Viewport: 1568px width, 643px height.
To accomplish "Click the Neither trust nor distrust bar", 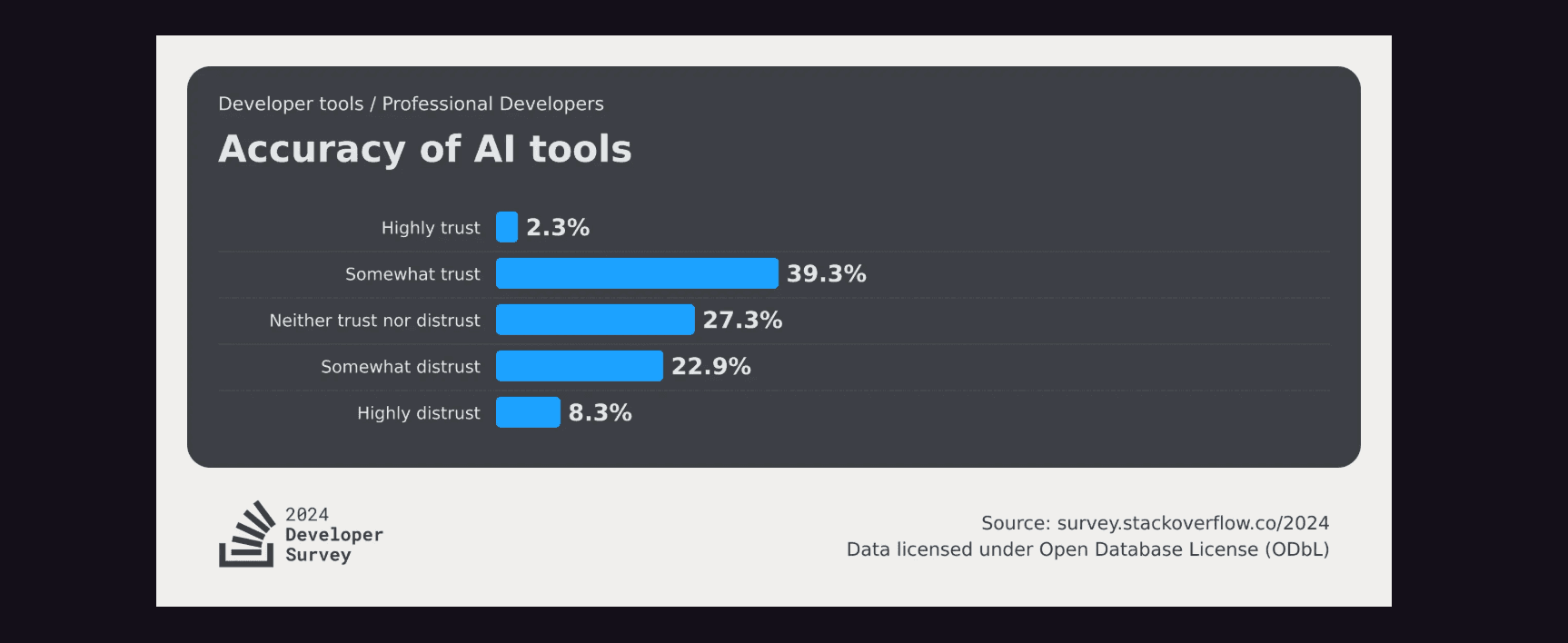I will [x=595, y=320].
